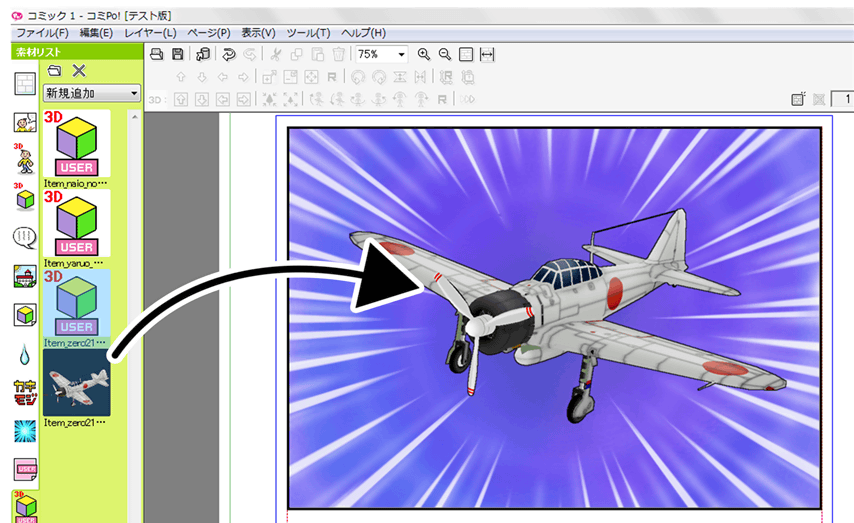Click the redo arrow icon

tap(249, 54)
